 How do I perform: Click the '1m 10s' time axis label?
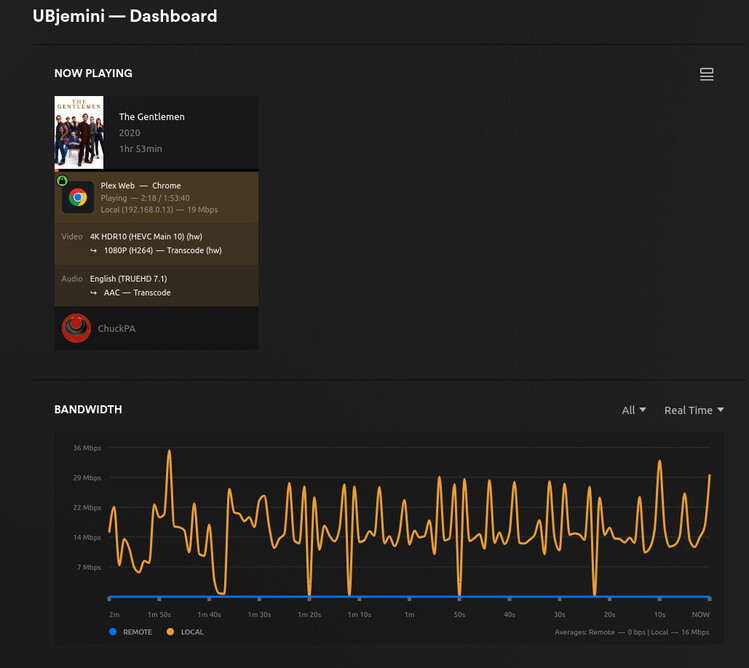[359, 614]
